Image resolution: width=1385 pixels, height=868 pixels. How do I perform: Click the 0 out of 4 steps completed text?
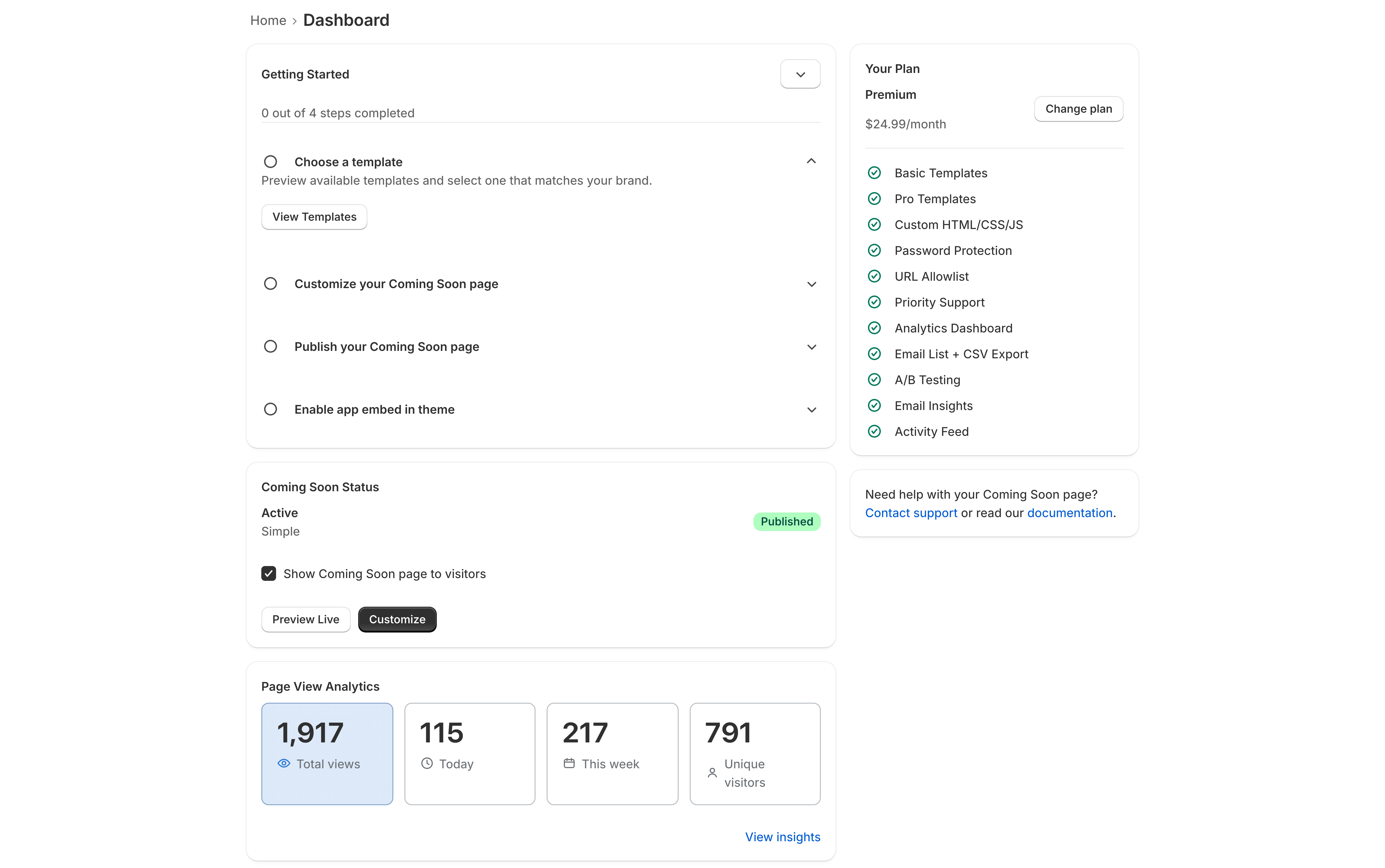pyautogui.click(x=337, y=113)
